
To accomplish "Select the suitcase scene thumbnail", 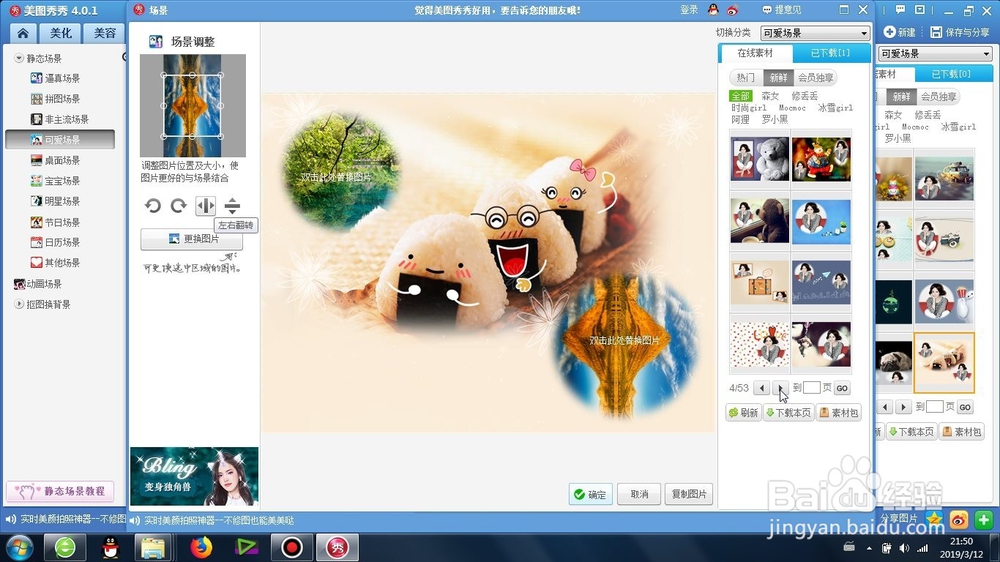I will coord(760,282).
